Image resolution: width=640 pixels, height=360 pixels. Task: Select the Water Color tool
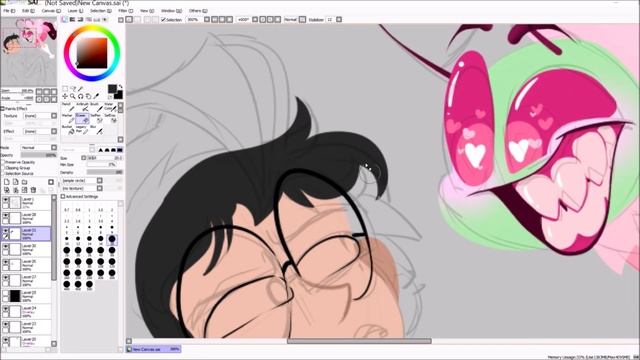coord(110,107)
